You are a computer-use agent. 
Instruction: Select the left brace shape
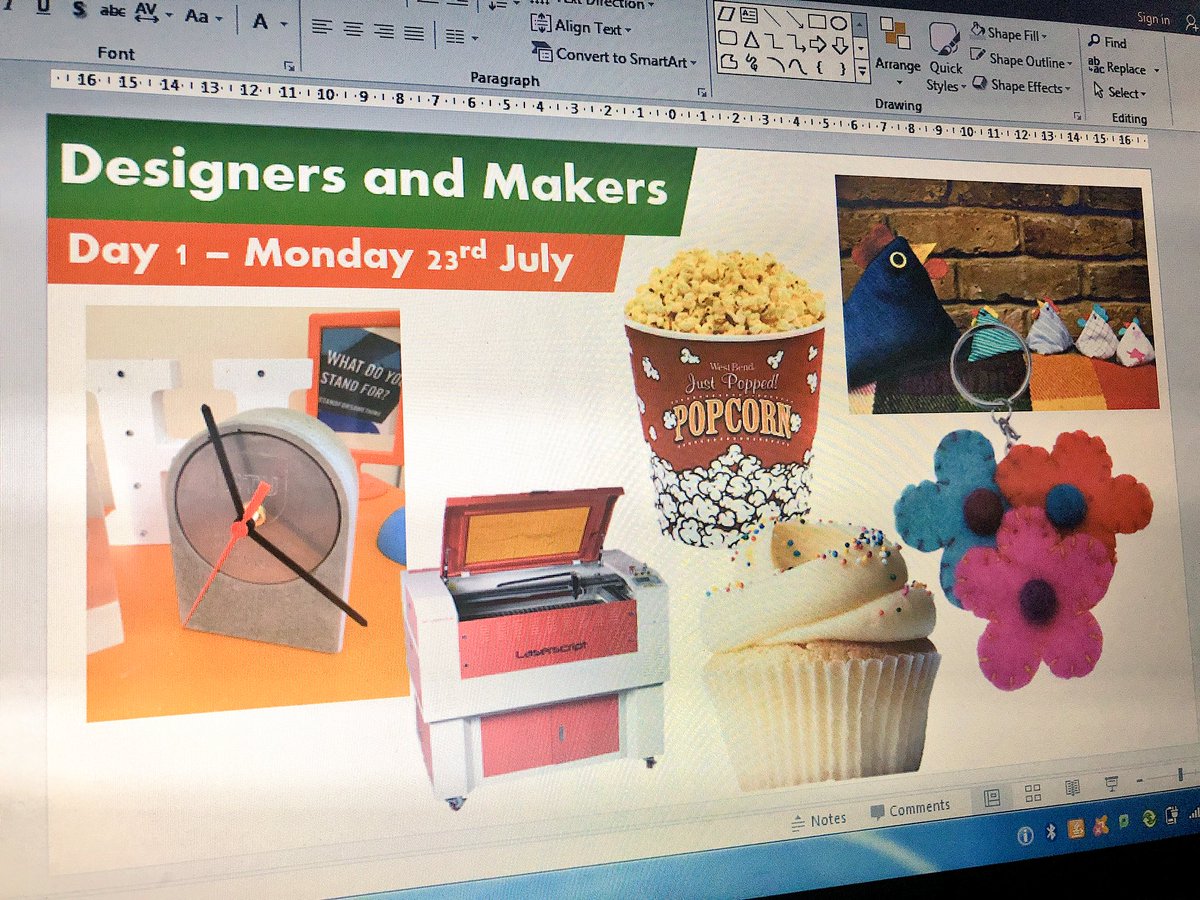coord(819,69)
